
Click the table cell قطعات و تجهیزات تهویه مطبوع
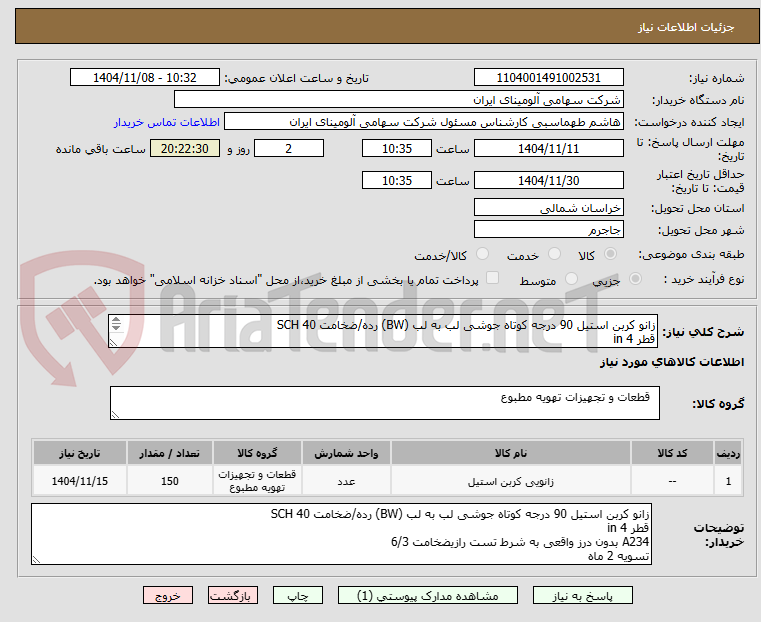[x=257, y=481]
